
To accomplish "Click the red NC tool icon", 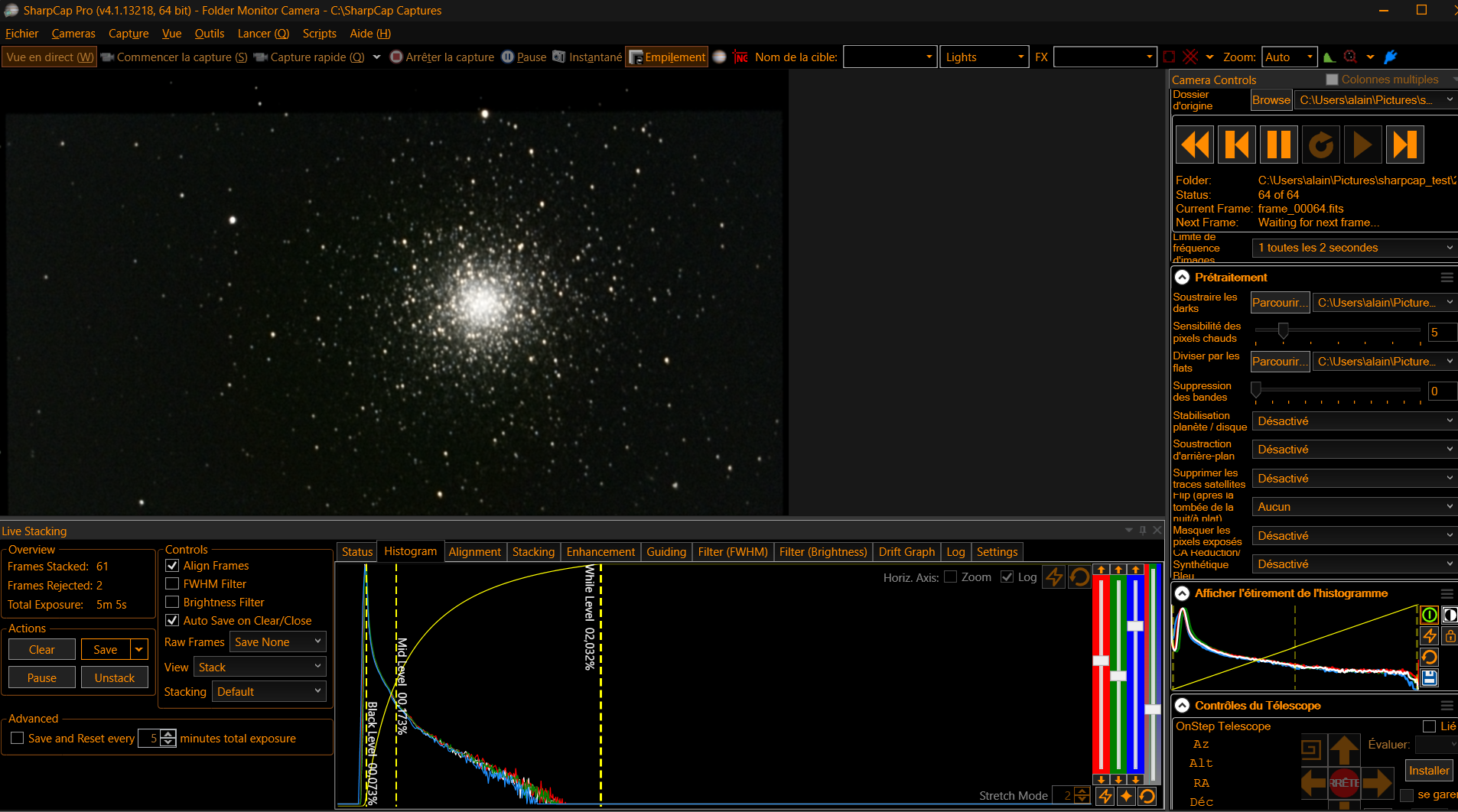I will click(740, 57).
